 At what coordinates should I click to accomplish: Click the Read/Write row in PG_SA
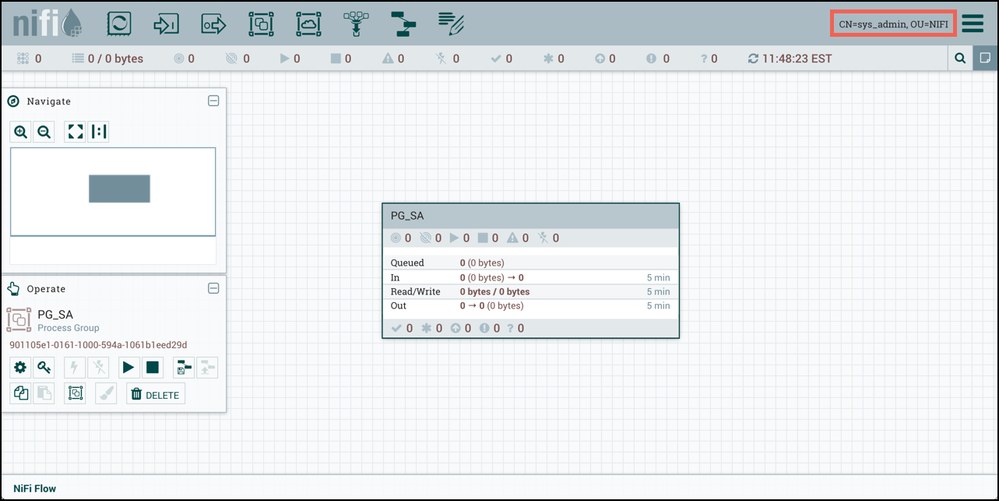pos(531,291)
